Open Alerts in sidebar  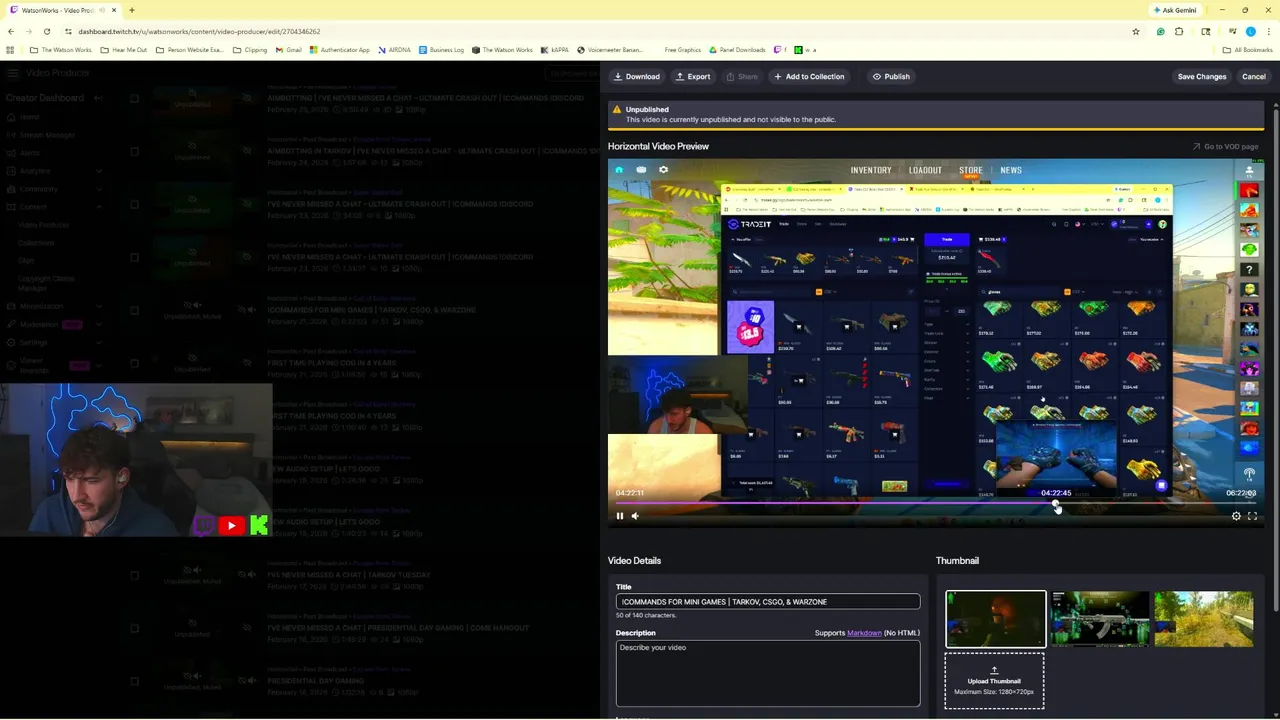pos(30,153)
